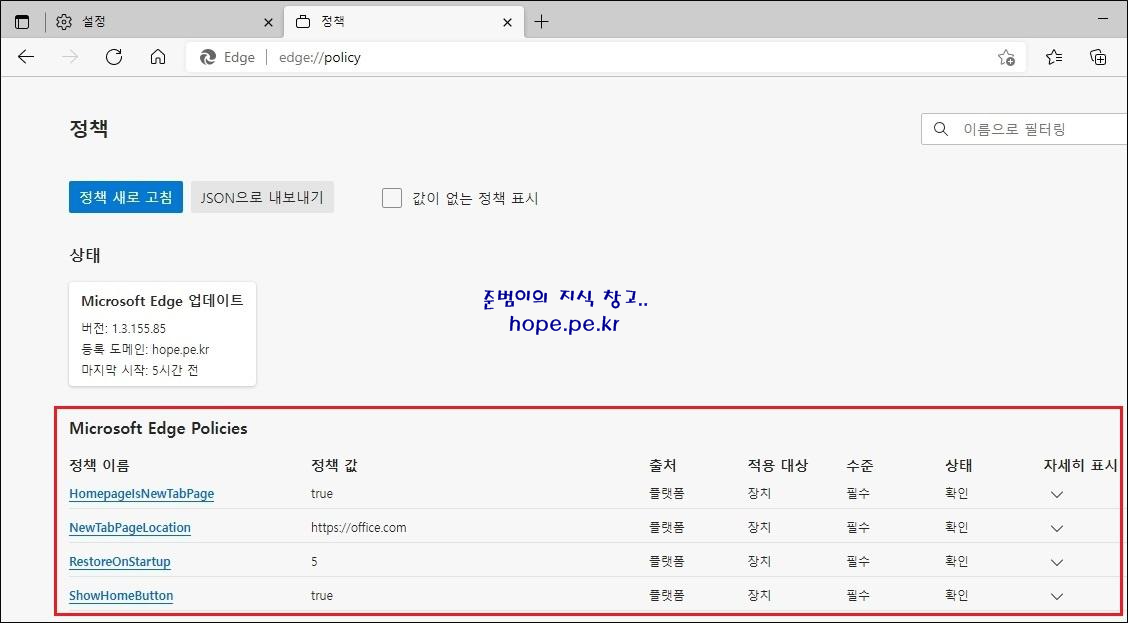Select the https://office.com policy value
The width and height of the screenshot is (1128, 623).
coord(358,527)
